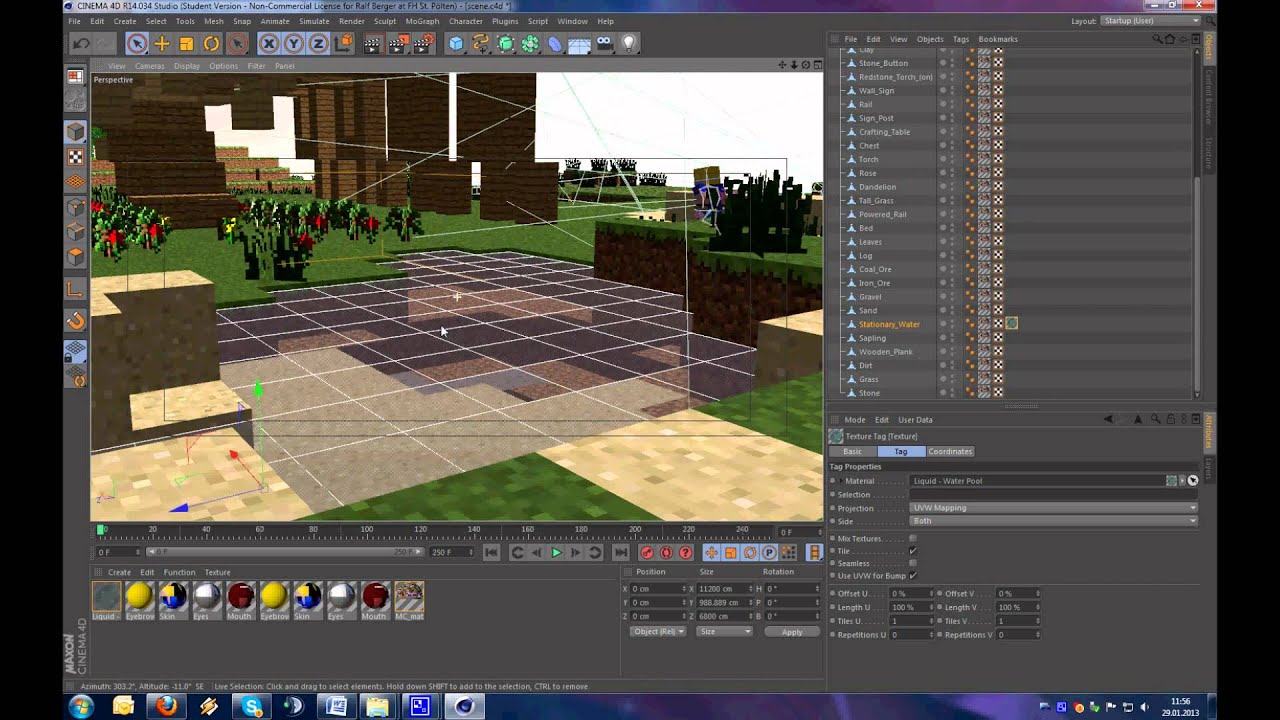
Task: Open the Layout Startup (User) dropdown
Action: pos(1151,21)
